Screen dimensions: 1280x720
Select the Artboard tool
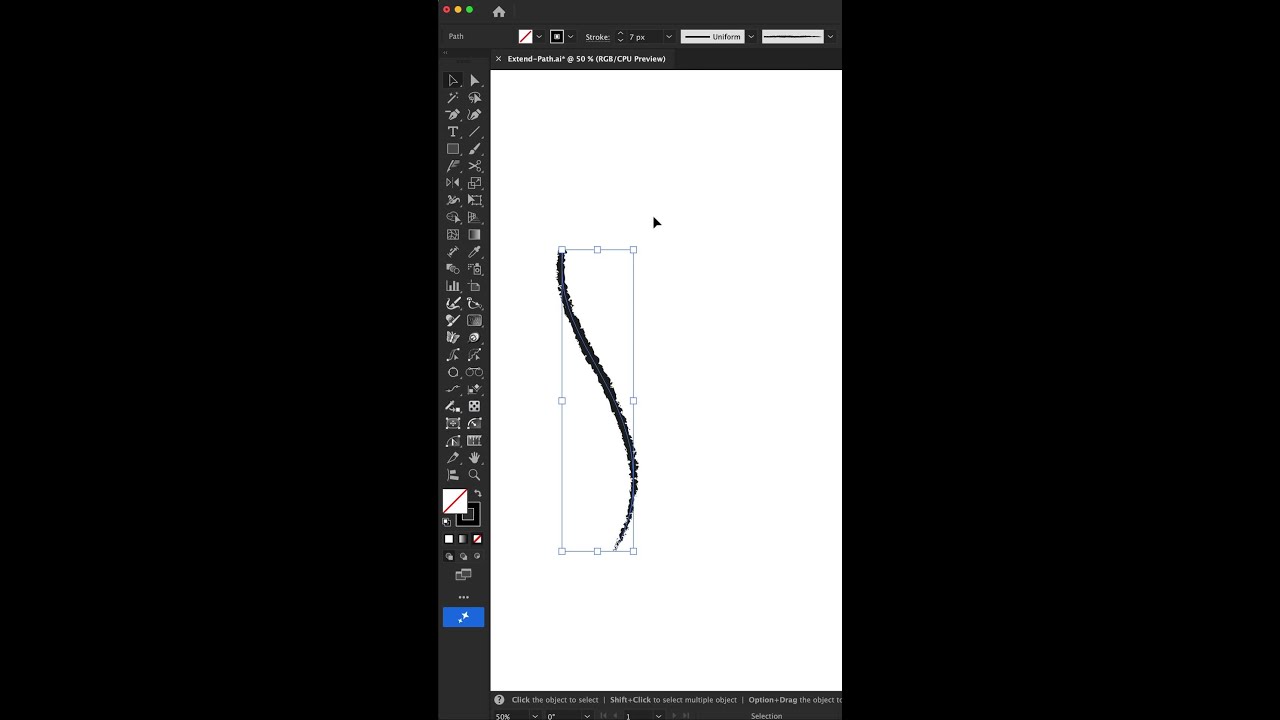[475, 286]
